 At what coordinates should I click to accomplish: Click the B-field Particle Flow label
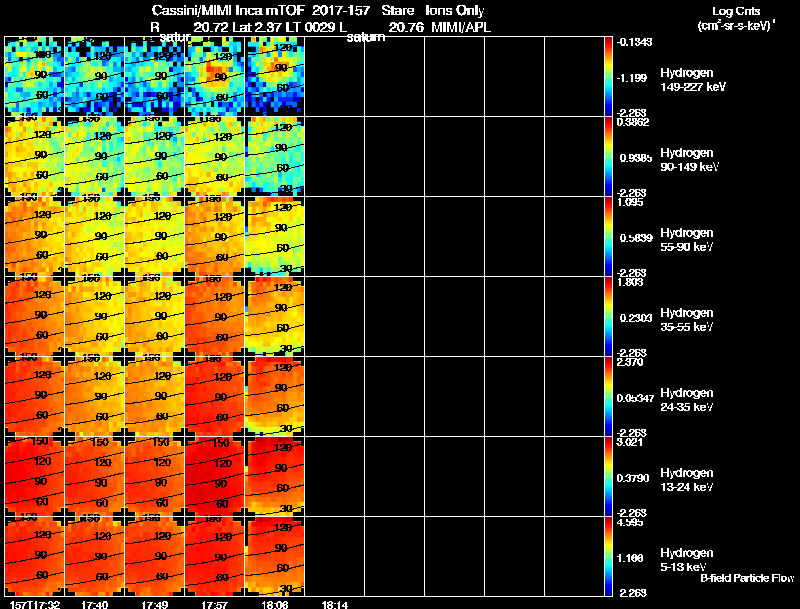(747, 578)
